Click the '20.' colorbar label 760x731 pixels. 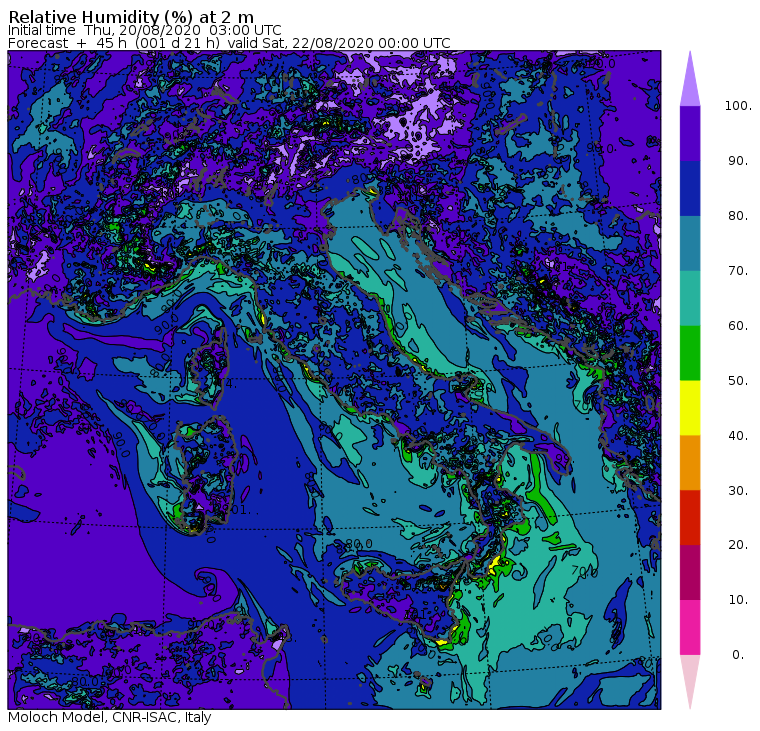coord(738,545)
